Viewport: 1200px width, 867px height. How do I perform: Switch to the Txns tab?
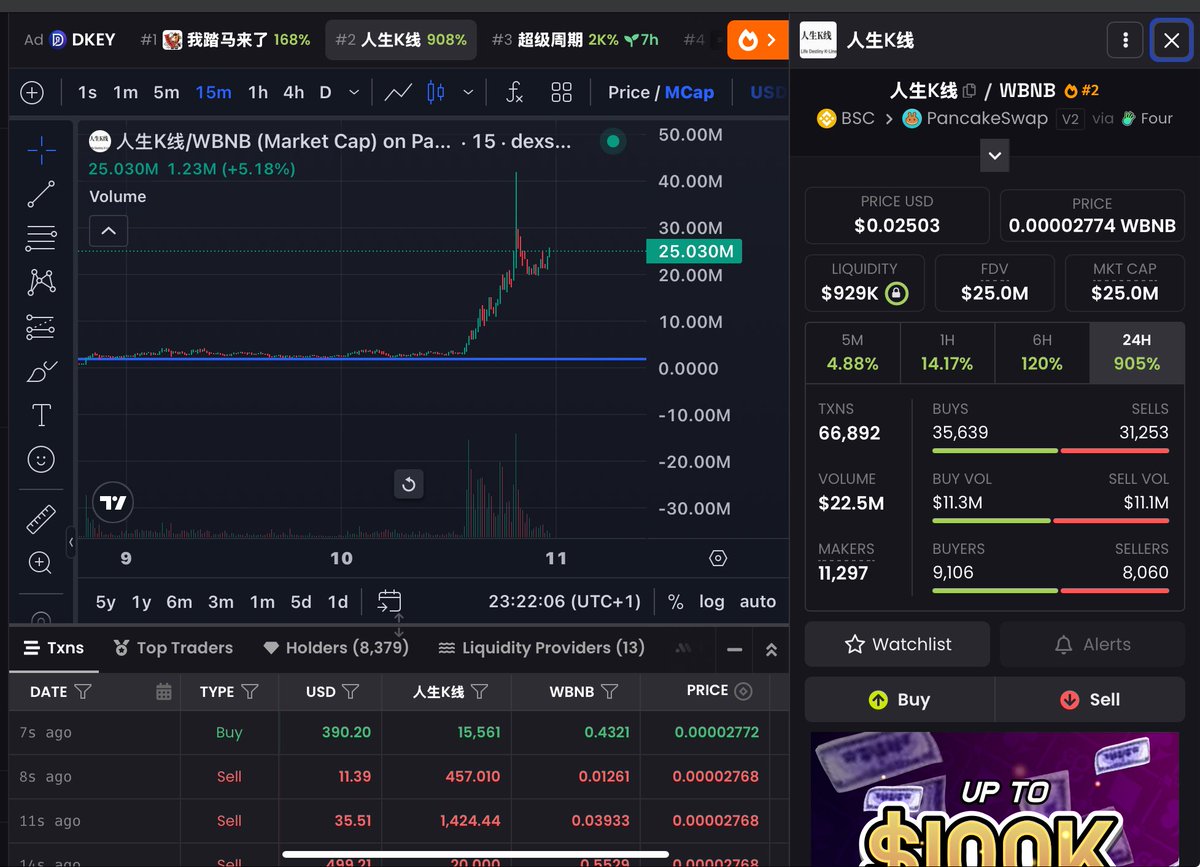click(x=54, y=648)
